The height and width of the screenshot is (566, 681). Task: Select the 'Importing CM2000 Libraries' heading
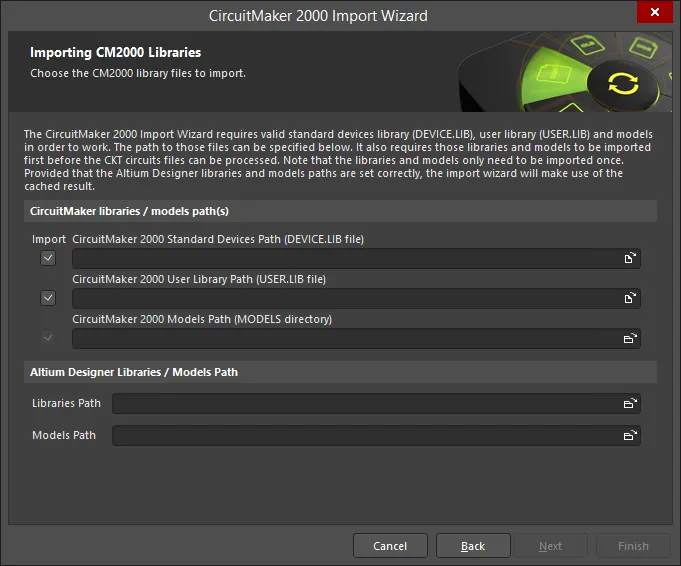(116, 53)
